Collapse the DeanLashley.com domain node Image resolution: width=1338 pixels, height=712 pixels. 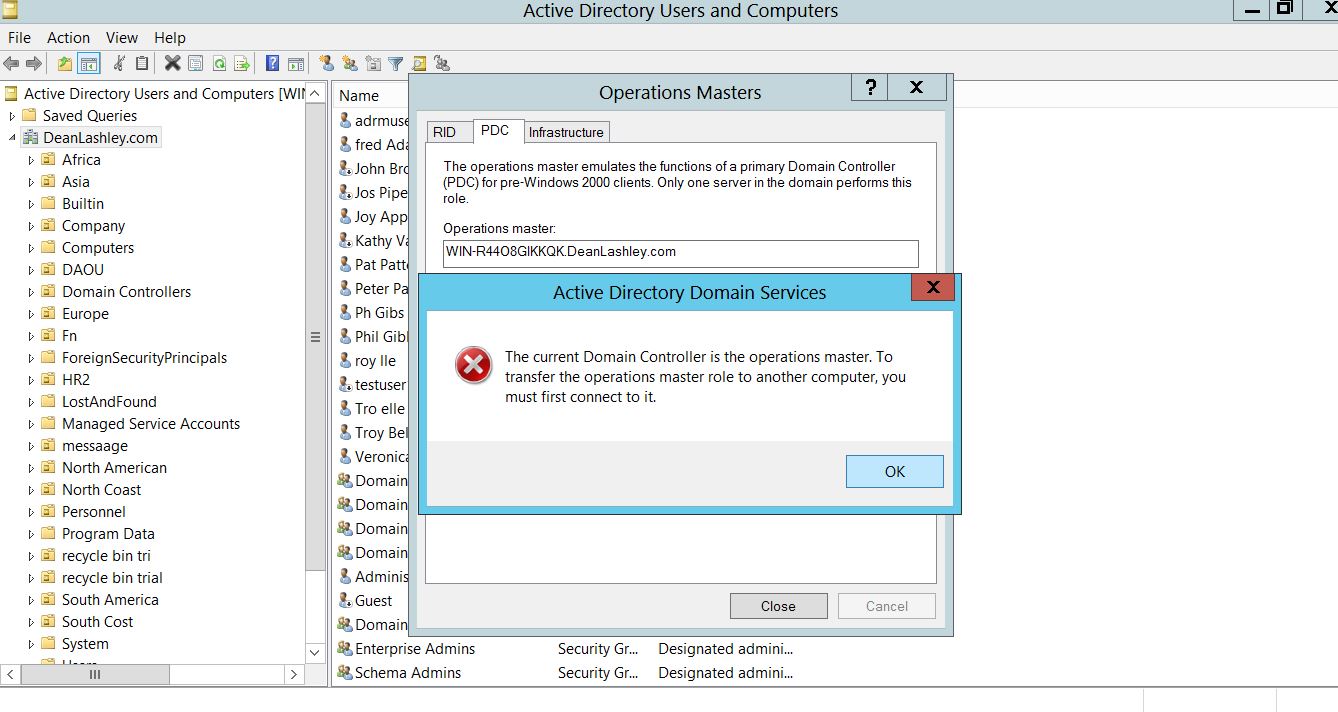(12, 138)
